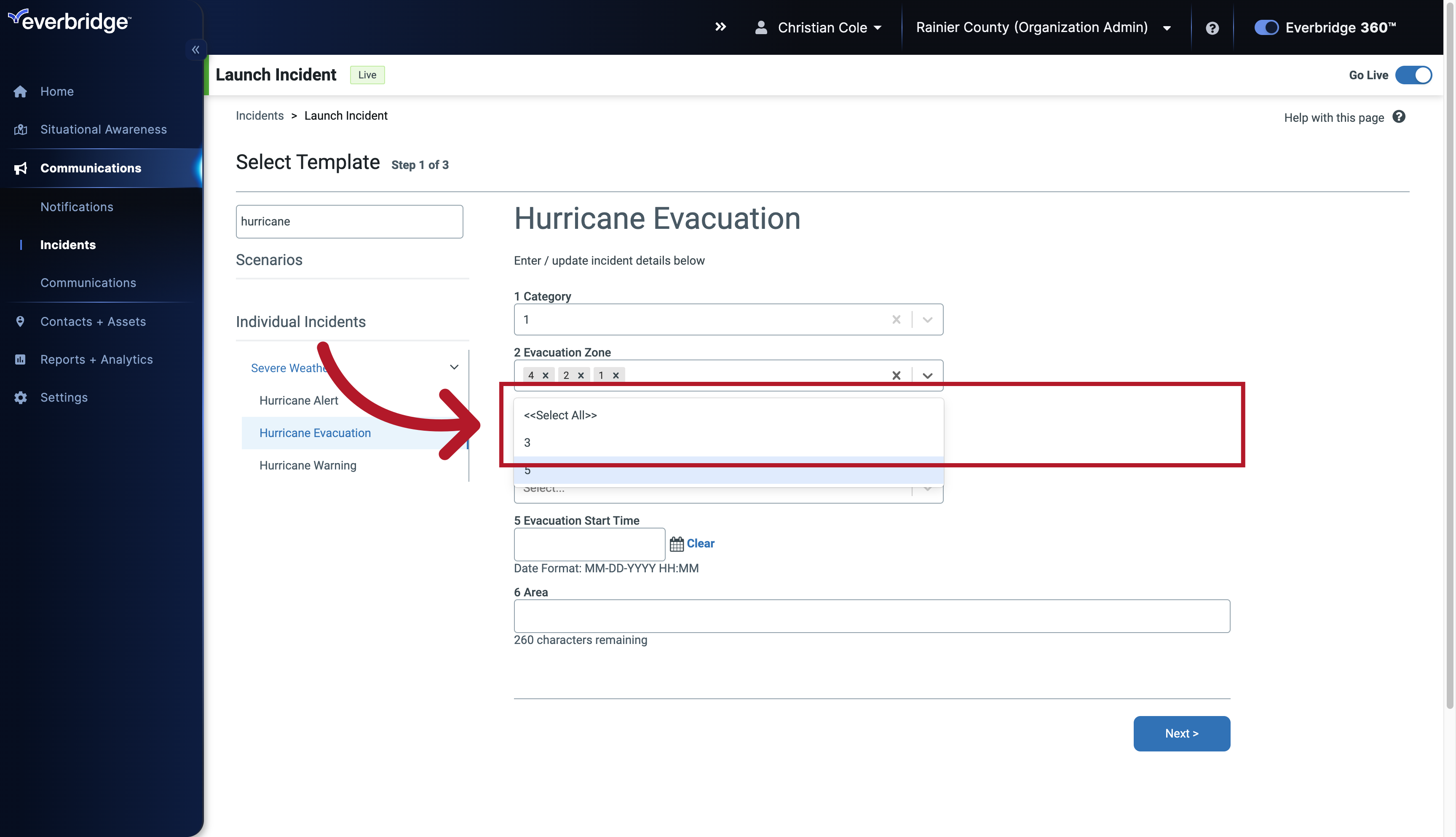Collapse the left sidebar navigation panel
This screenshot has width=1456, height=837.
(196, 49)
